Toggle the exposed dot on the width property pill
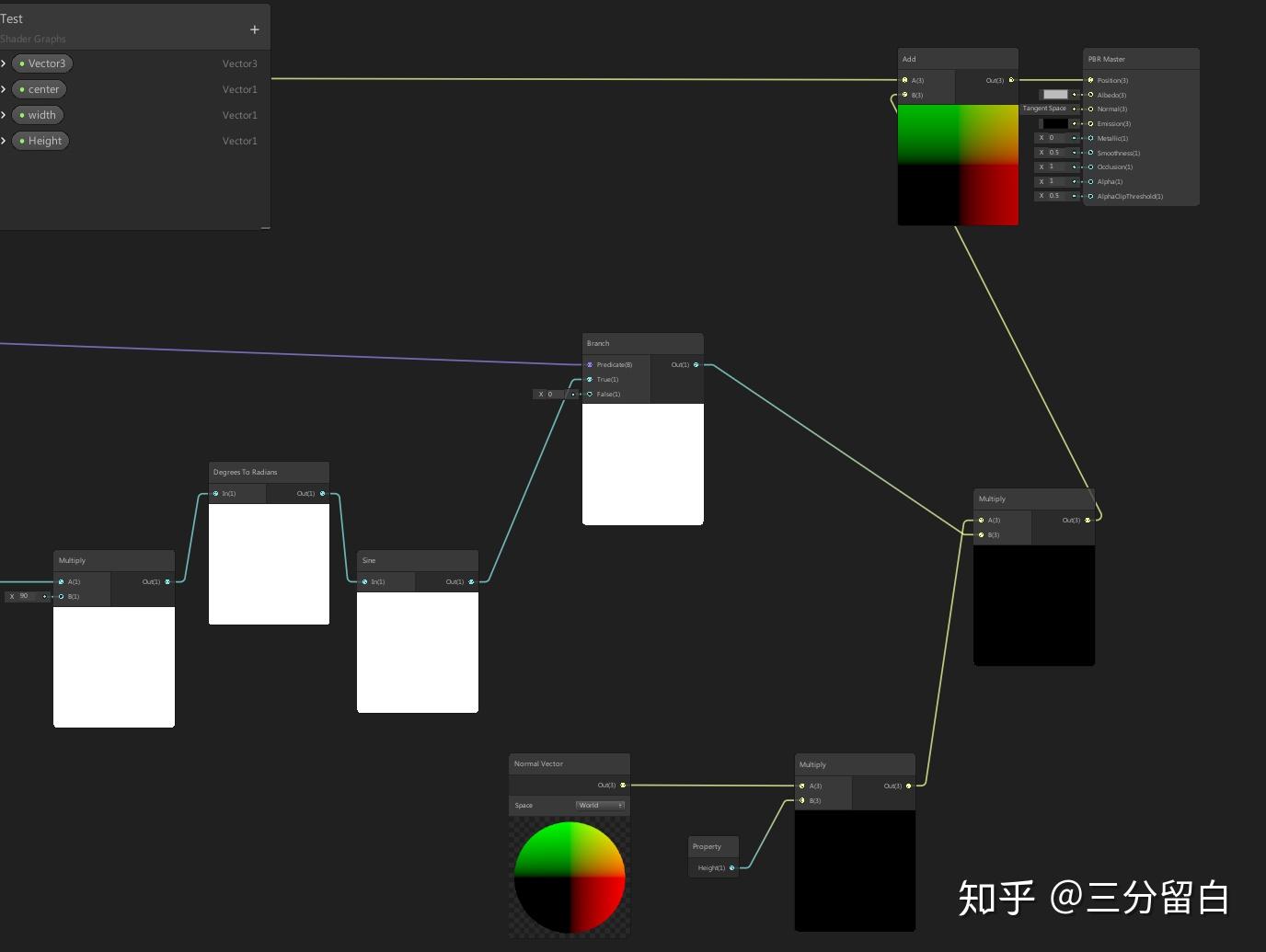This screenshot has height=952, width=1266. 23,114
